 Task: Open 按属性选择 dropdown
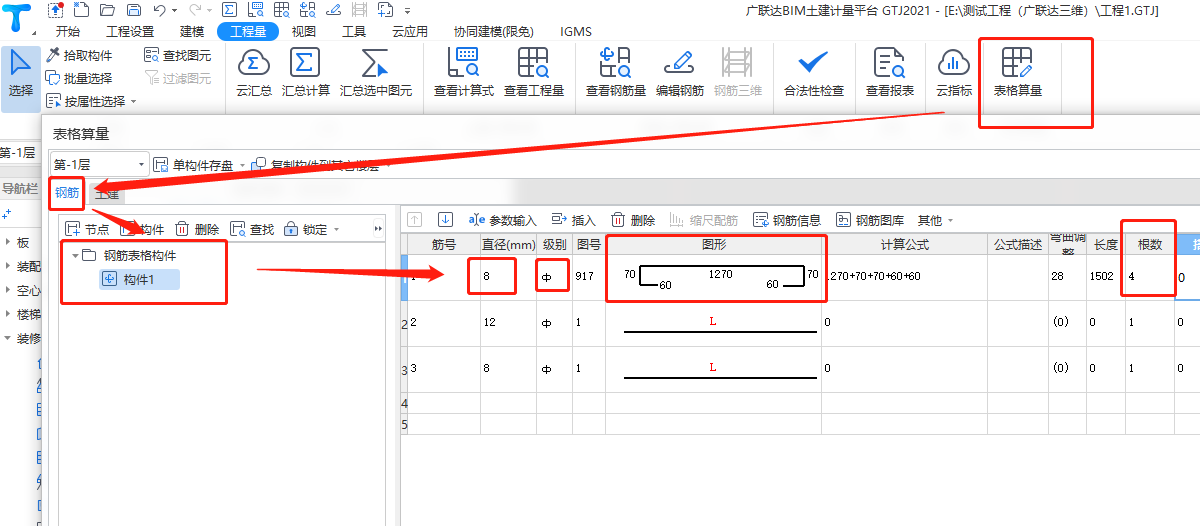point(90,101)
